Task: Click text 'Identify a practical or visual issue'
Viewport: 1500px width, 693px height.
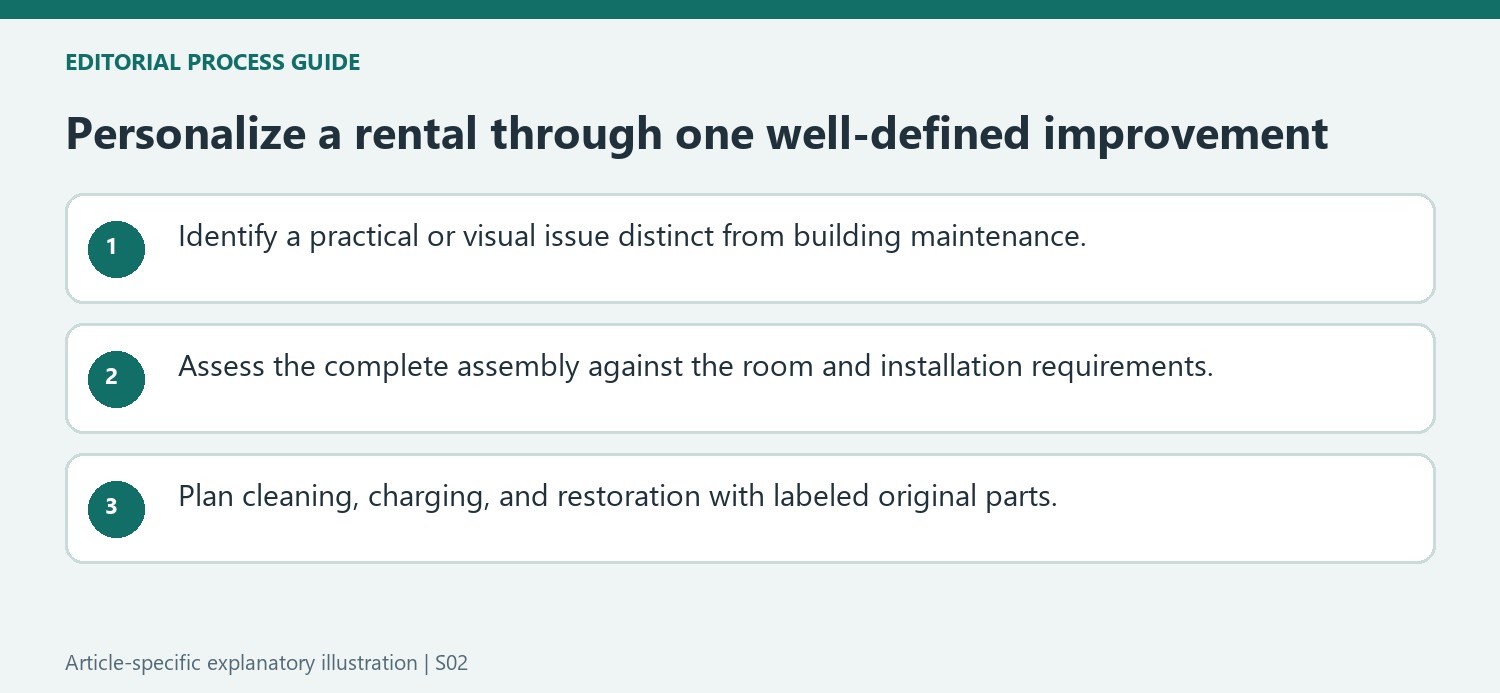Action: [394, 237]
